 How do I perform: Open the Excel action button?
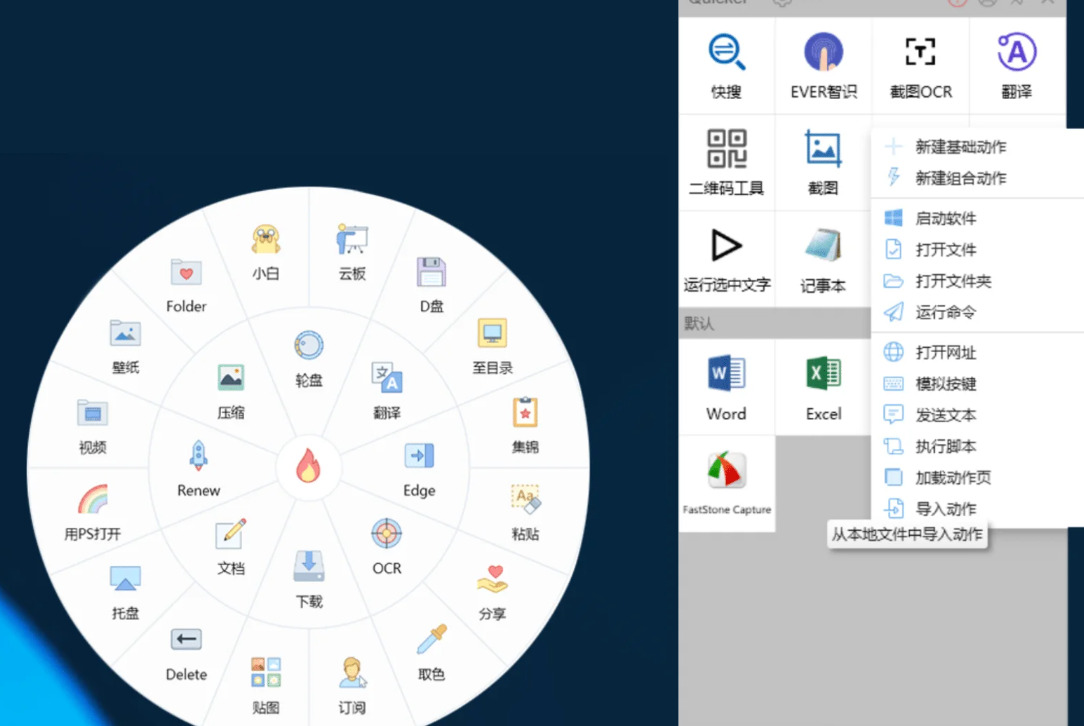pos(823,387)
